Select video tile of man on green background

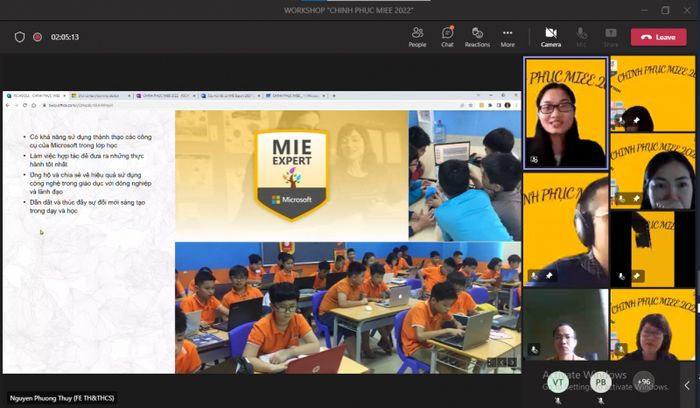[566, 325]
